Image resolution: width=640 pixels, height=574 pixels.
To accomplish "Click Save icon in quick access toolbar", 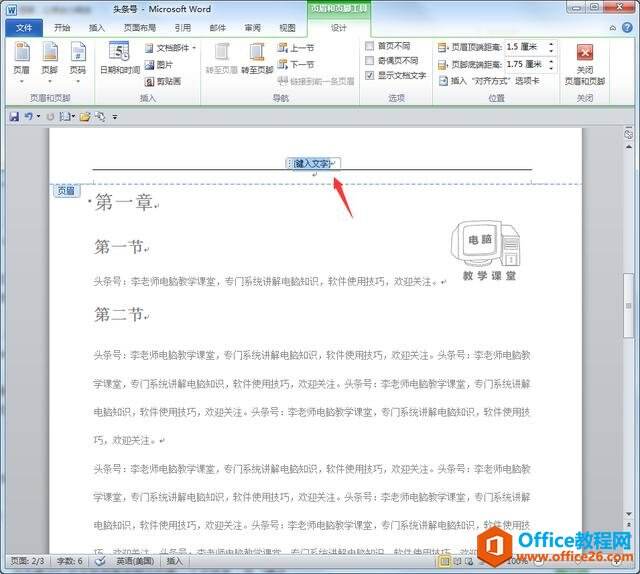I will pyautogui.click(x=14, y=117).
